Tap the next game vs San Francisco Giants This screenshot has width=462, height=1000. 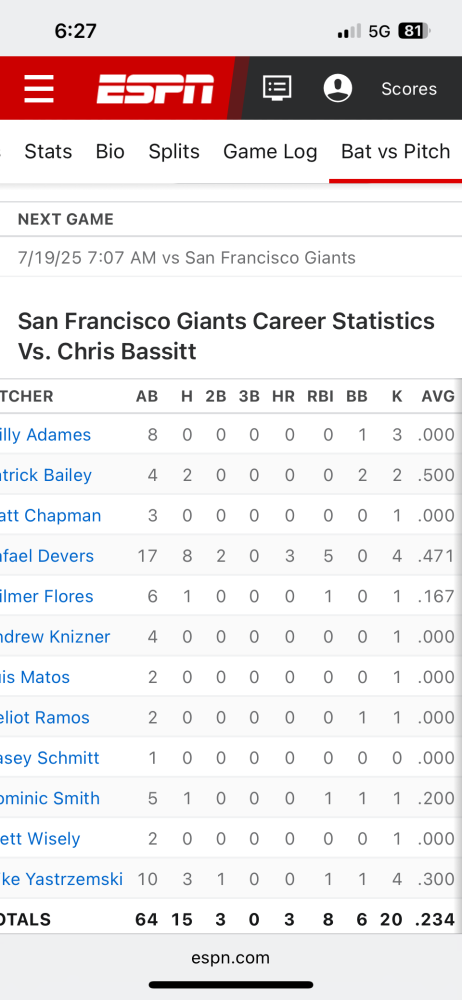[x=186, y=258]
